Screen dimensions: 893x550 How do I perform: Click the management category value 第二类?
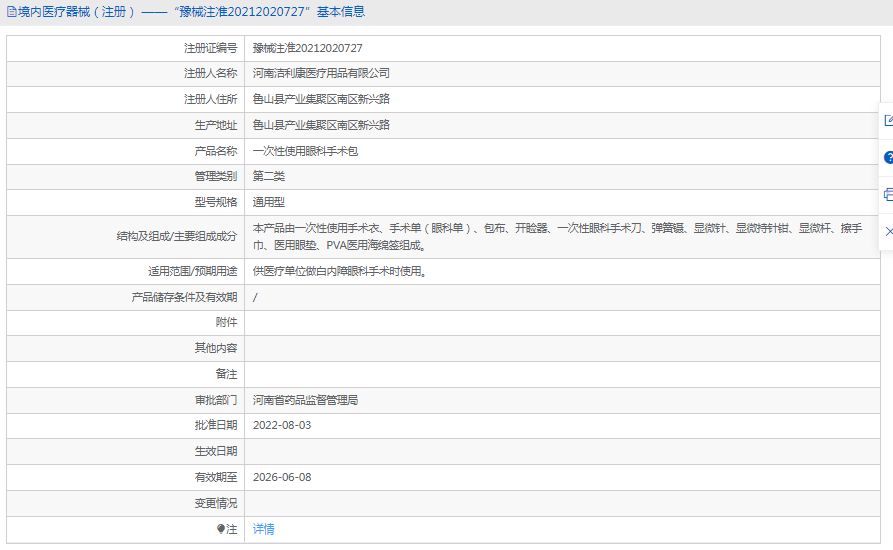click(268, 176)
